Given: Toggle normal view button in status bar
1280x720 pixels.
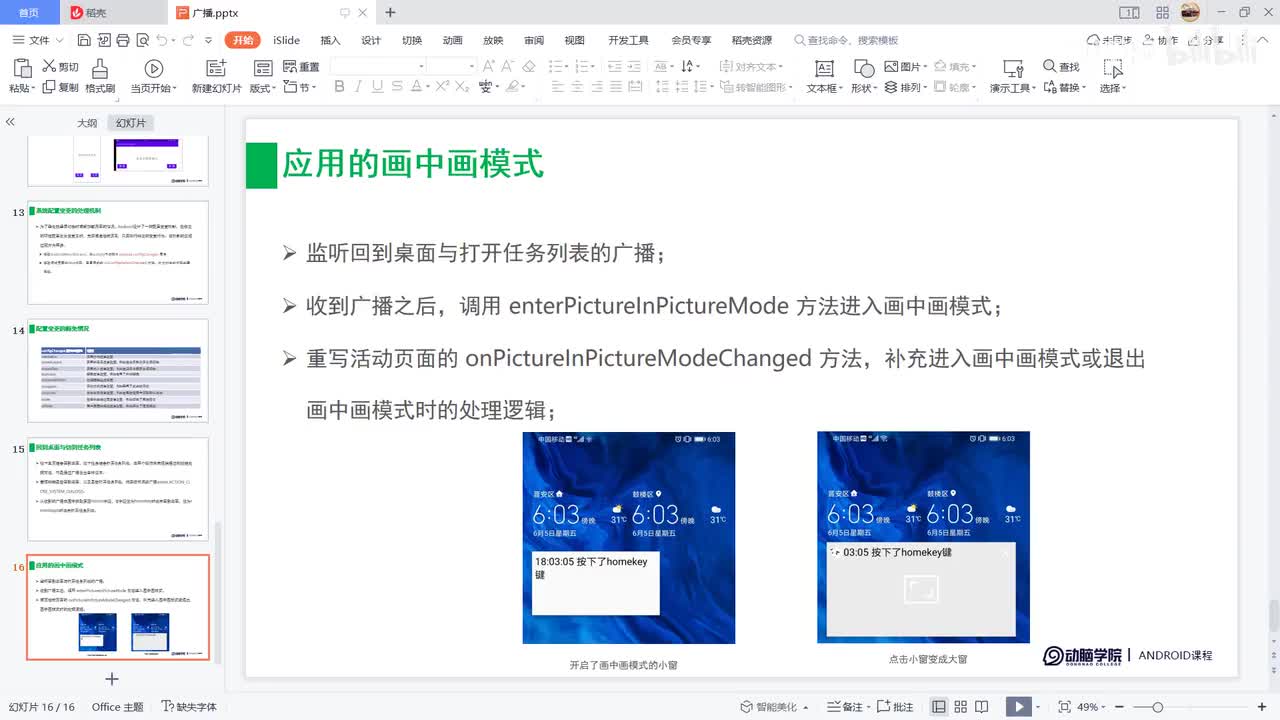Looking at the screenshot, I should click(938, 707).
